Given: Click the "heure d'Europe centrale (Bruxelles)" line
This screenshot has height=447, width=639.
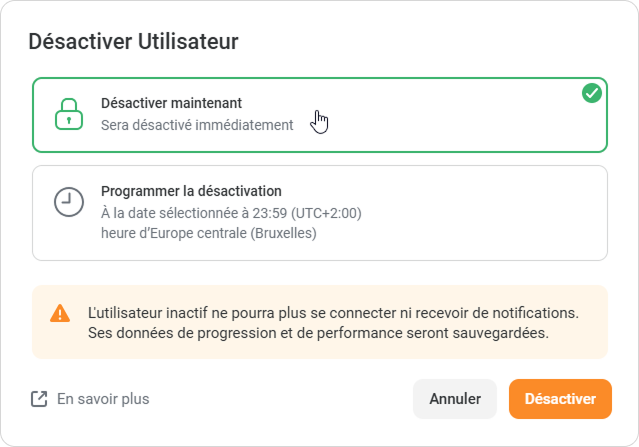Looking at the screenshot, I should click(x=209, y=233).
